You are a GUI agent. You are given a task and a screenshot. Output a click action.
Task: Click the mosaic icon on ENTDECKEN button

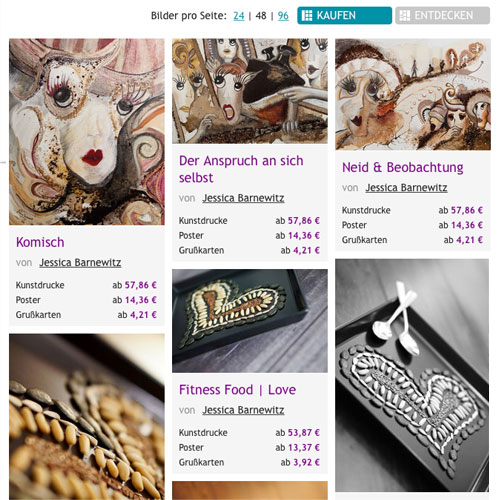[x=405, y=15]
